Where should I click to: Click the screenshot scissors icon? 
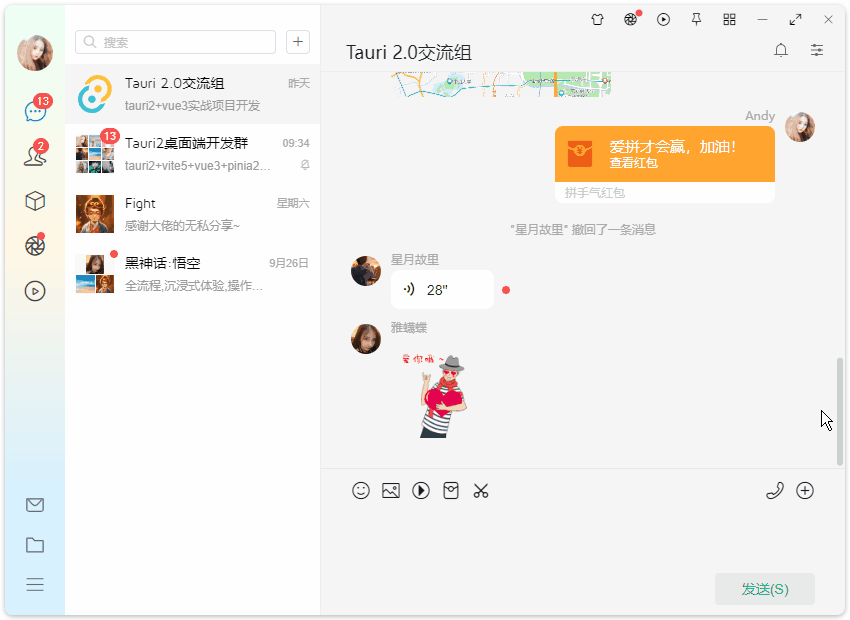point(481,490)
